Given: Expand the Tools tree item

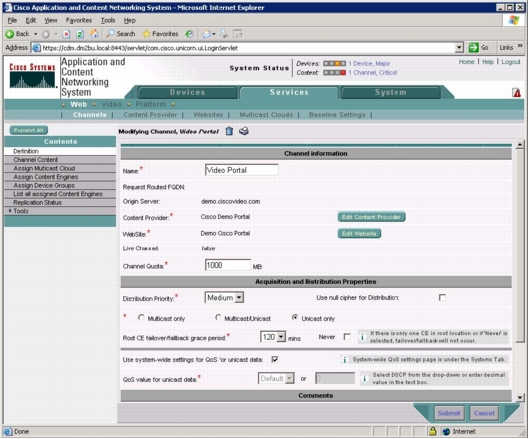Looking at the screenshot, I should pyautogui.click(x=10, y=211).
